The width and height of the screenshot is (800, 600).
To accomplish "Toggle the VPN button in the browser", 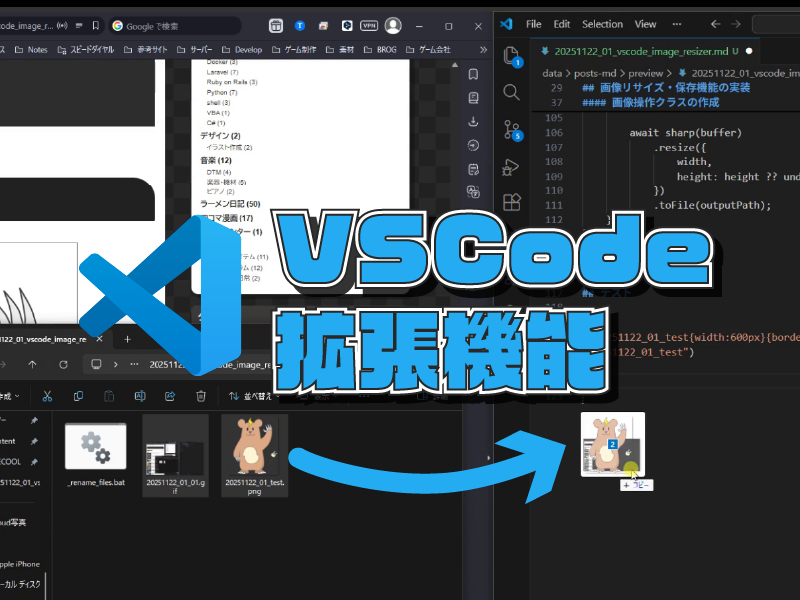I will click(368, 25).
